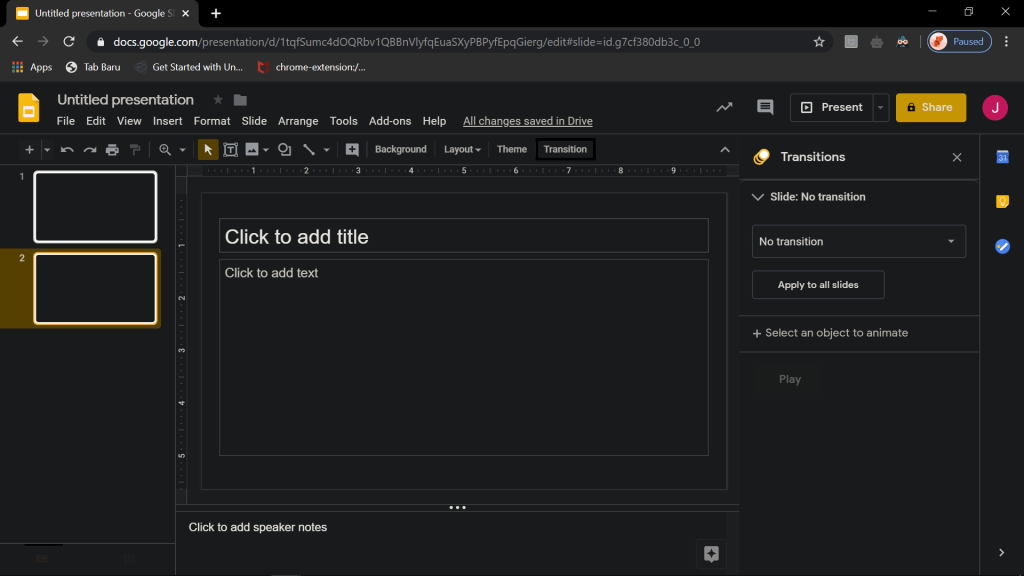Select the Text box tool
1024x576 pixels.
coord(230,150)
